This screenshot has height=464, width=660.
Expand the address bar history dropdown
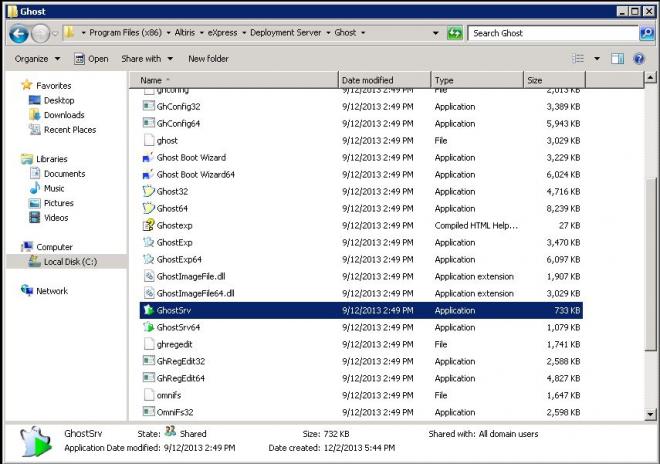[x=435, y=33]
